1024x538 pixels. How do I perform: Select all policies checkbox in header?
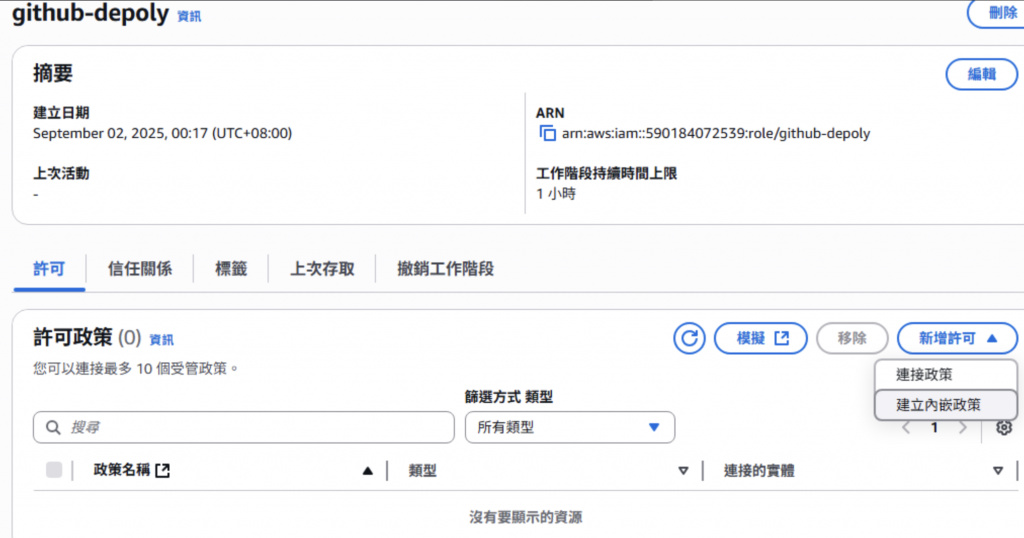54,469
